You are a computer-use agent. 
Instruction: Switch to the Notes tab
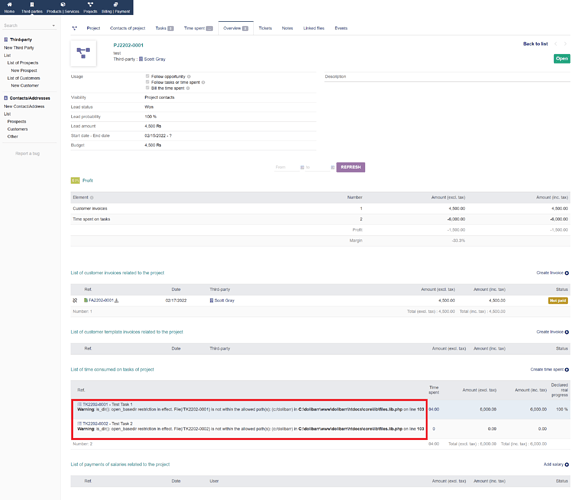287,28
